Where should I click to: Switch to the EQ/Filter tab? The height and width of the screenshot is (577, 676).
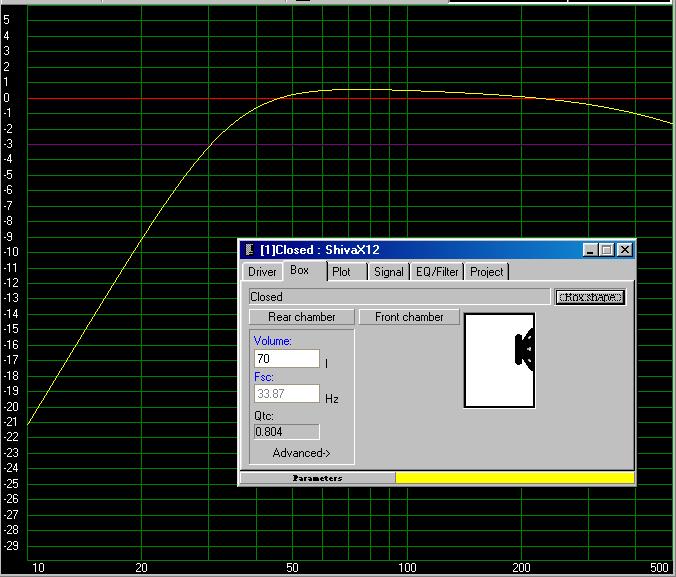click(437, 272)
